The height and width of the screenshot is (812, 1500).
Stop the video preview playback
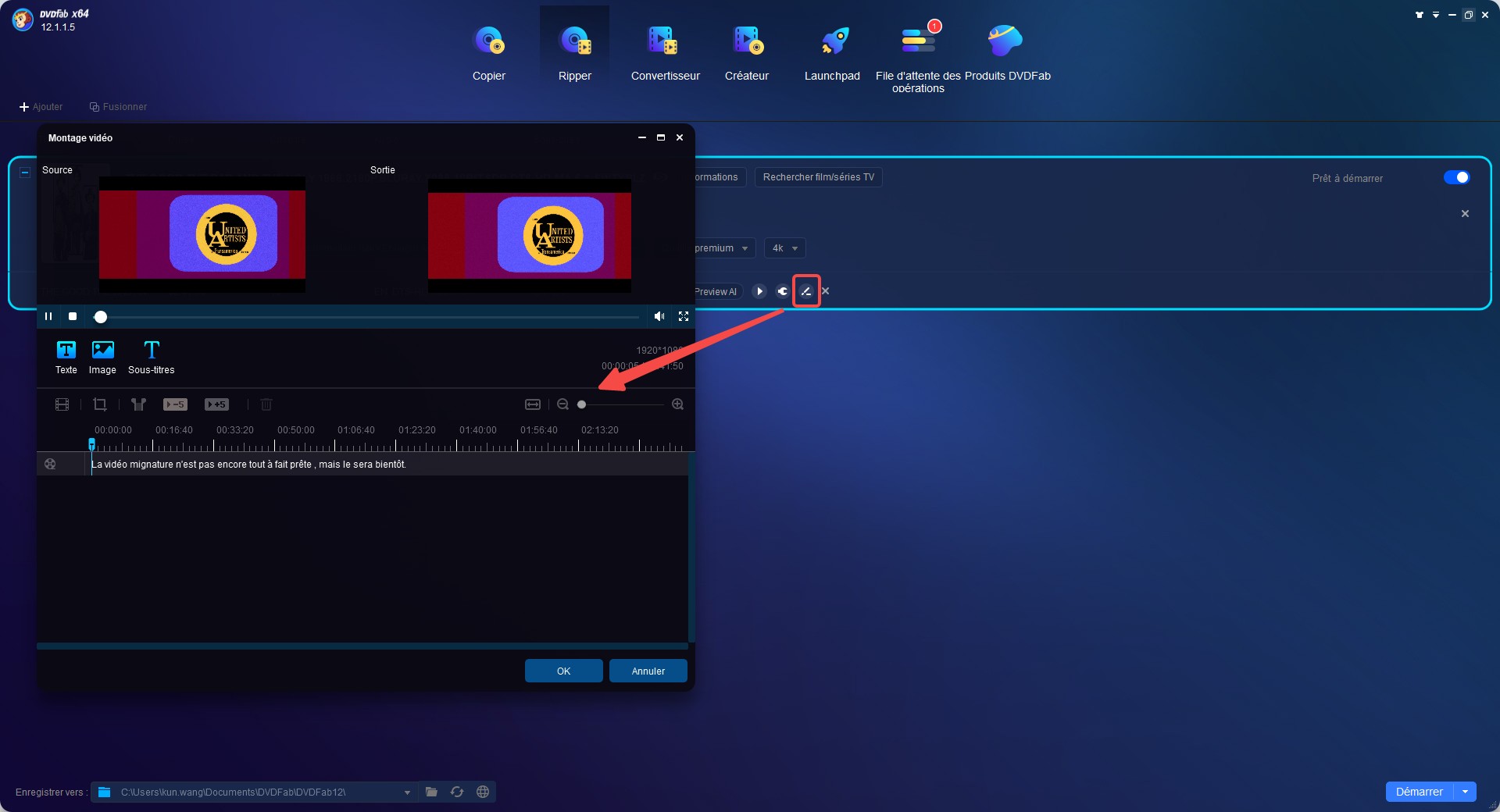coord(73,316)
